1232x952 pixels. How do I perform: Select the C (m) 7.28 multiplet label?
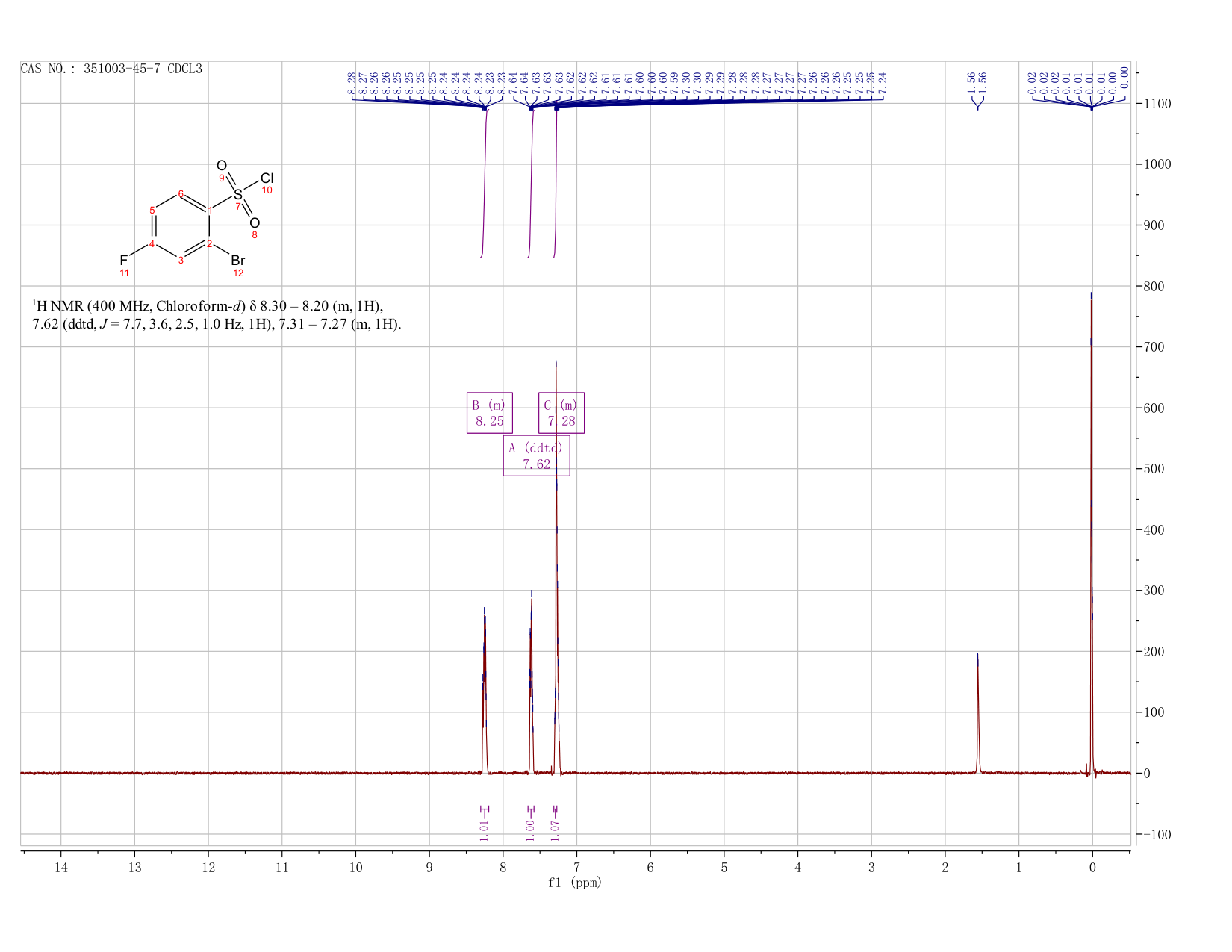click(561, 413)
